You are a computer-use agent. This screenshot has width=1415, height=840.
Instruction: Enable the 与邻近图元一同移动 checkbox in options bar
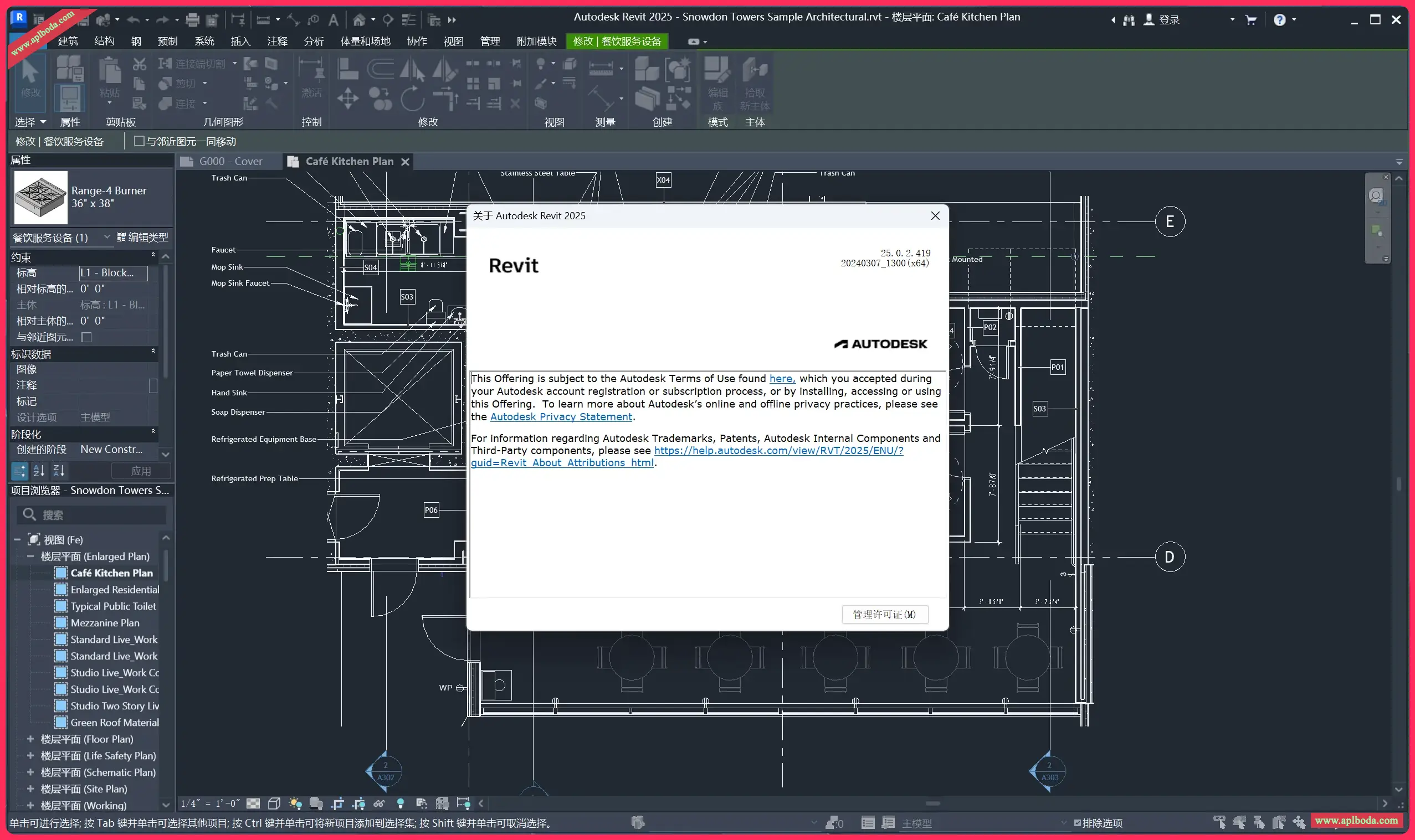[139, 142]
